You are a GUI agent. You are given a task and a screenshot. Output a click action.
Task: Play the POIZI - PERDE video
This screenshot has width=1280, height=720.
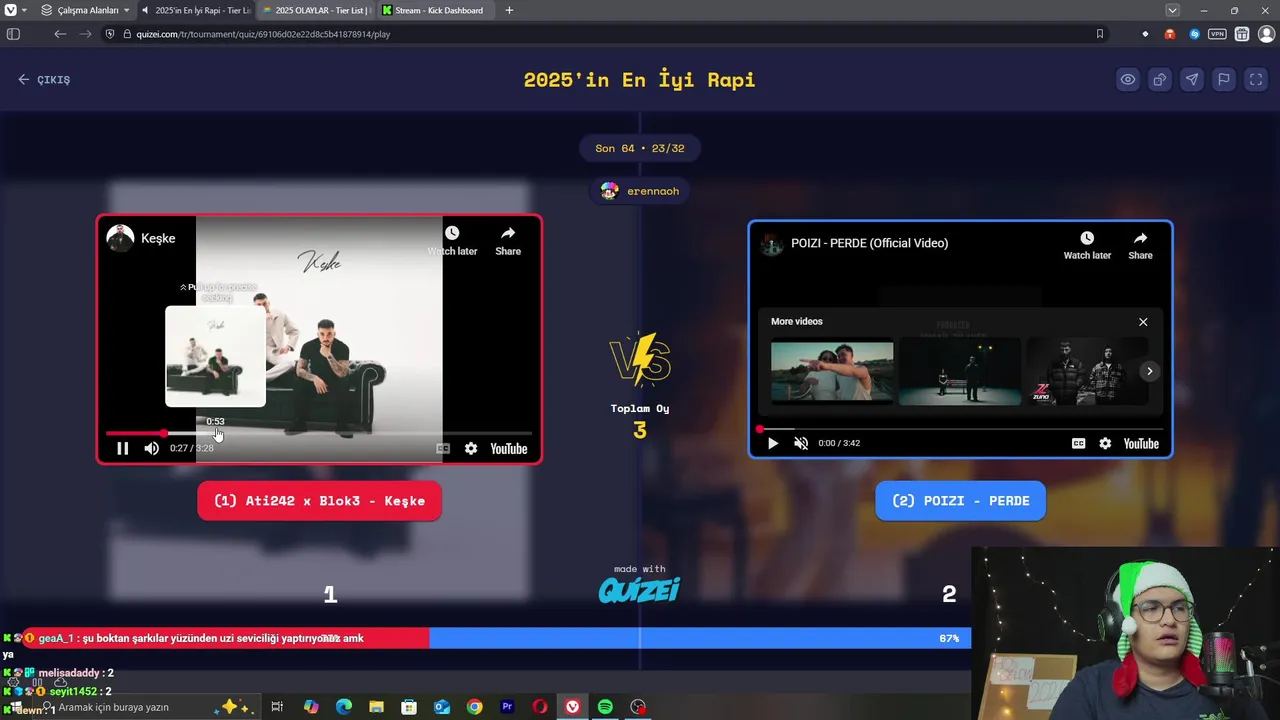772,443
